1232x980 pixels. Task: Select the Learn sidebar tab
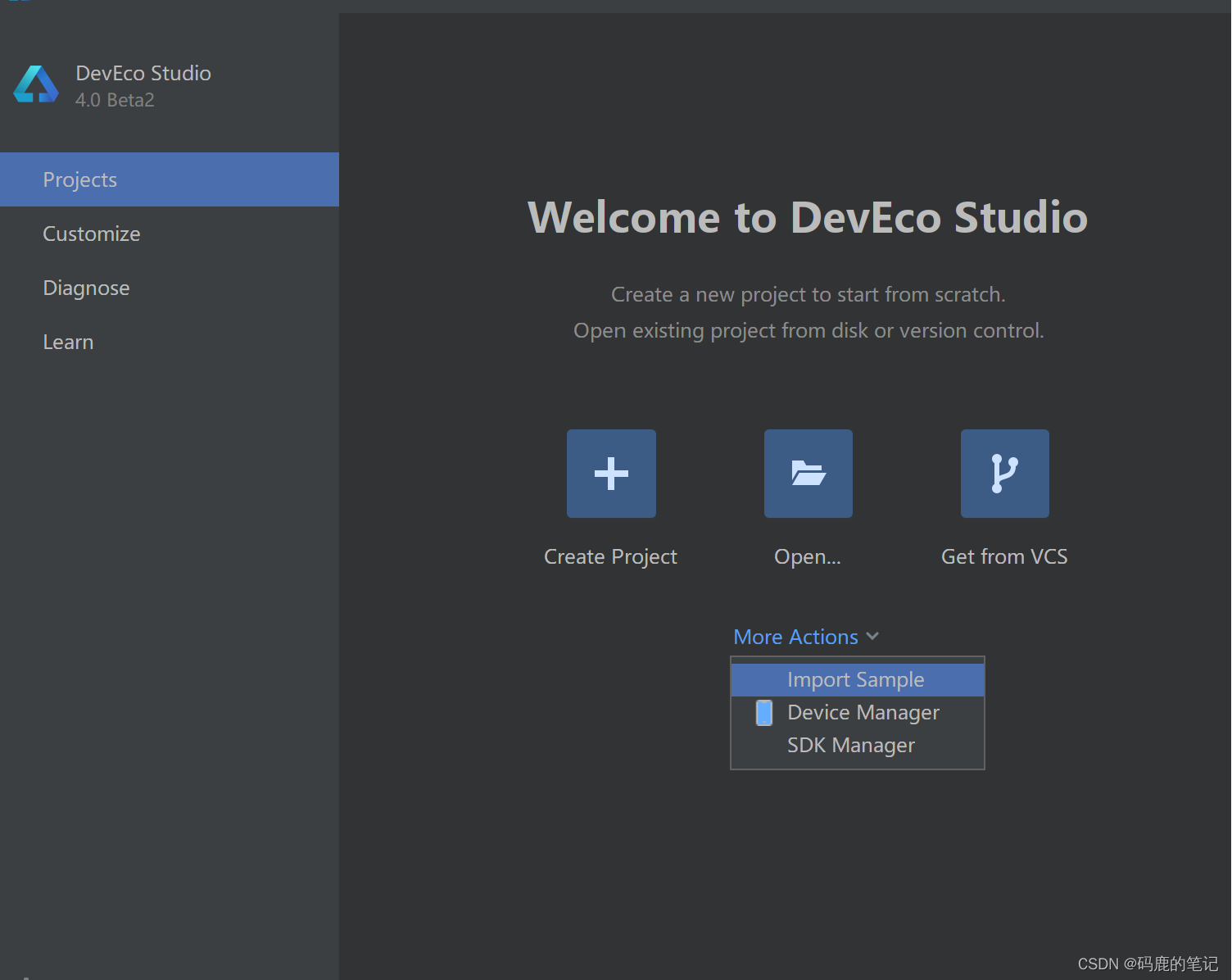coord(68,342)
